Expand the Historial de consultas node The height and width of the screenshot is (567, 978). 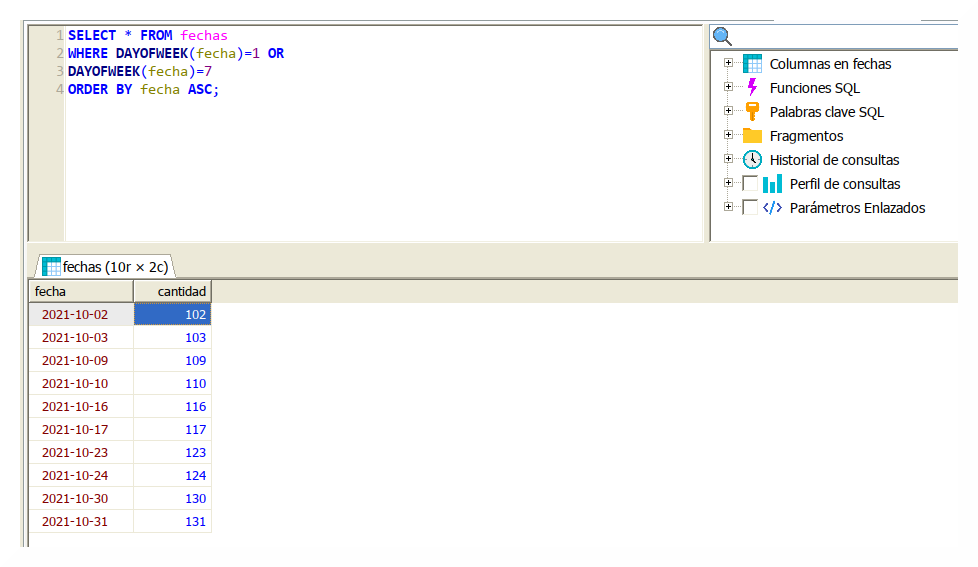[x=728, y=160]
